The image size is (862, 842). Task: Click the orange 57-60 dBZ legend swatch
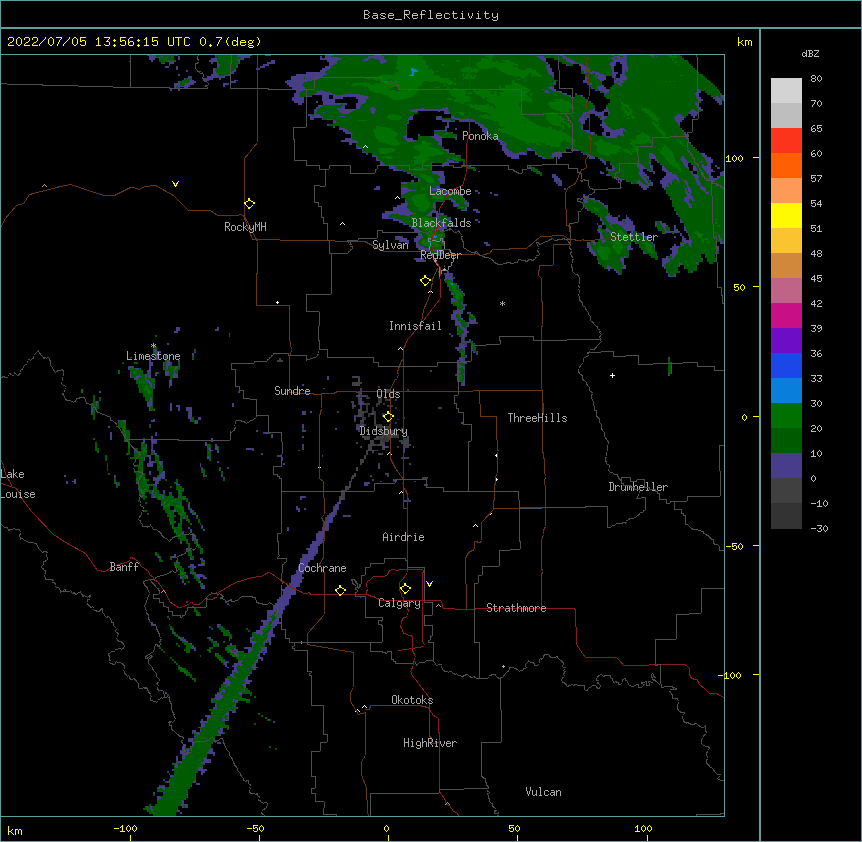(x=786, y=165)
